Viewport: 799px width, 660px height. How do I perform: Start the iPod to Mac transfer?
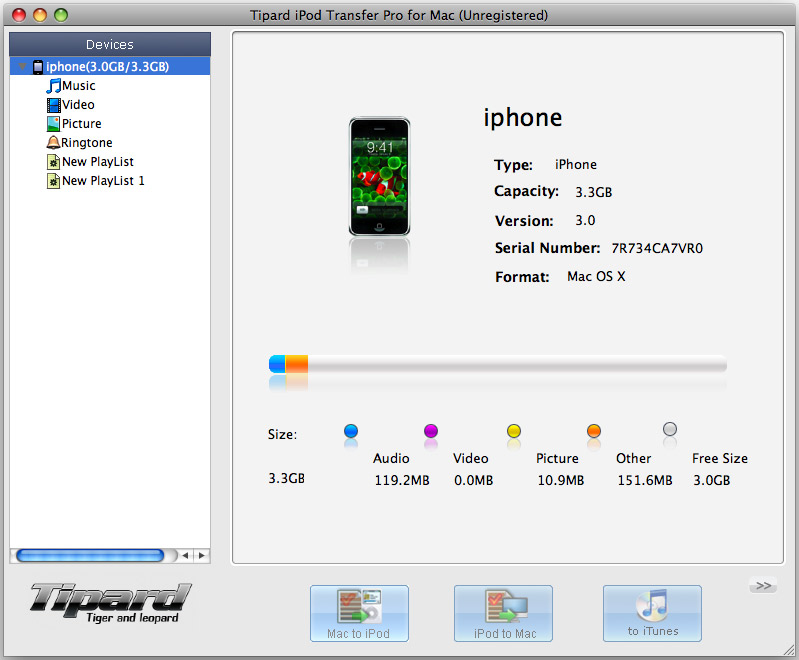(503, 613)
